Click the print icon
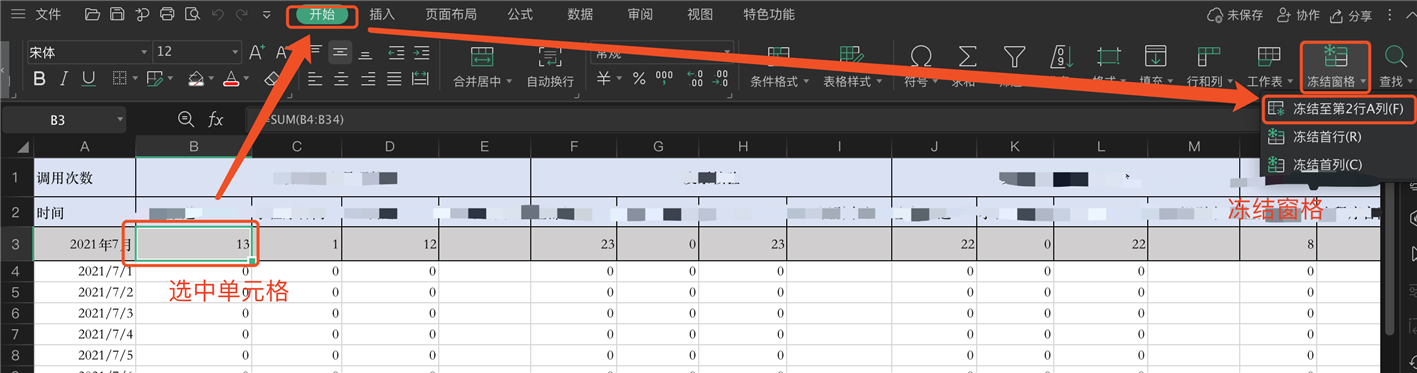This screenshot has width=1417, height=373. point(167,15)
